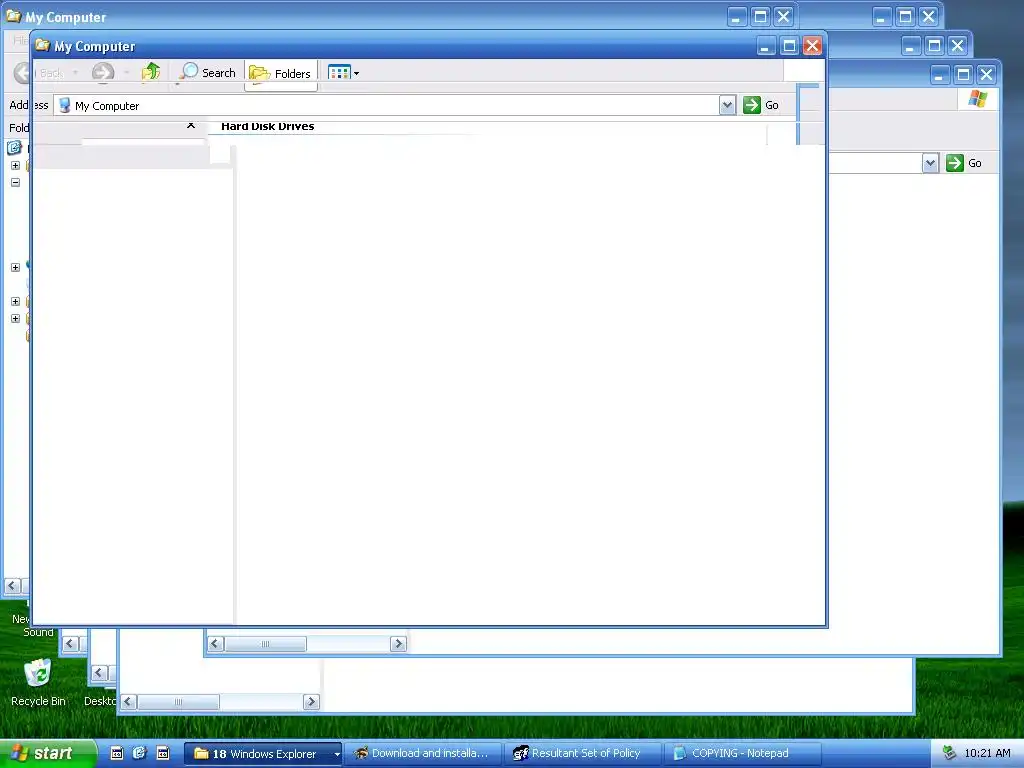Click Go button in front My Computer window
Image resolution: width=1024 pixels, height=768 pixels.
click(x=761, y=105)
